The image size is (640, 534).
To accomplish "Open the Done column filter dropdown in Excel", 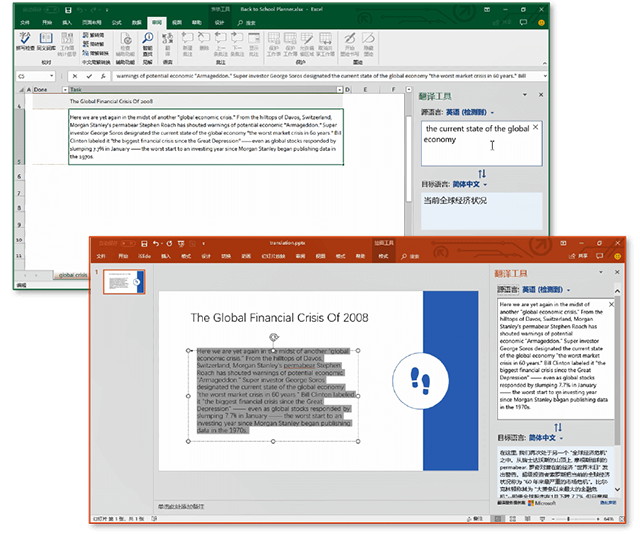I will coord(65,89).
